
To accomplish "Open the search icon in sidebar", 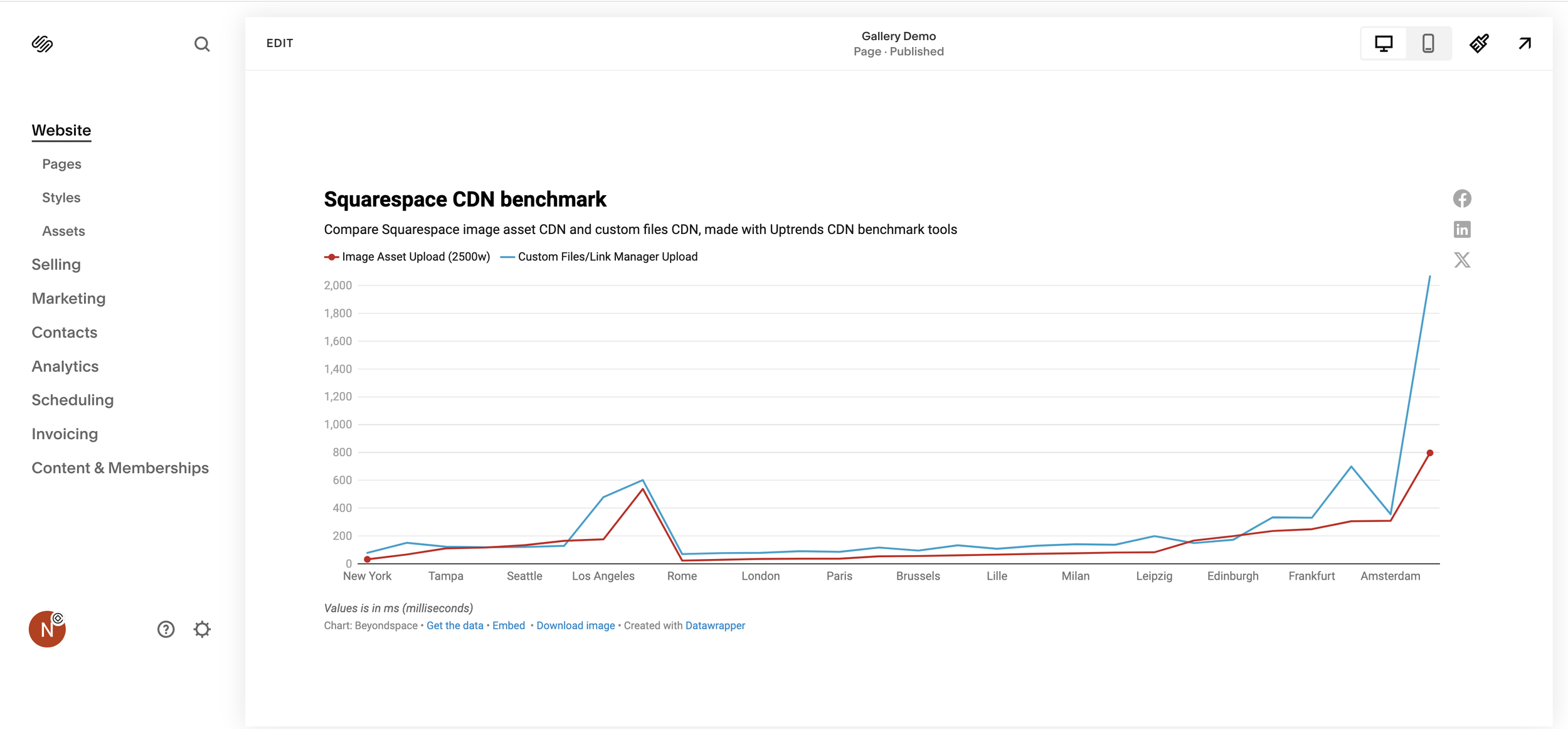I will [x=202, y=44].
